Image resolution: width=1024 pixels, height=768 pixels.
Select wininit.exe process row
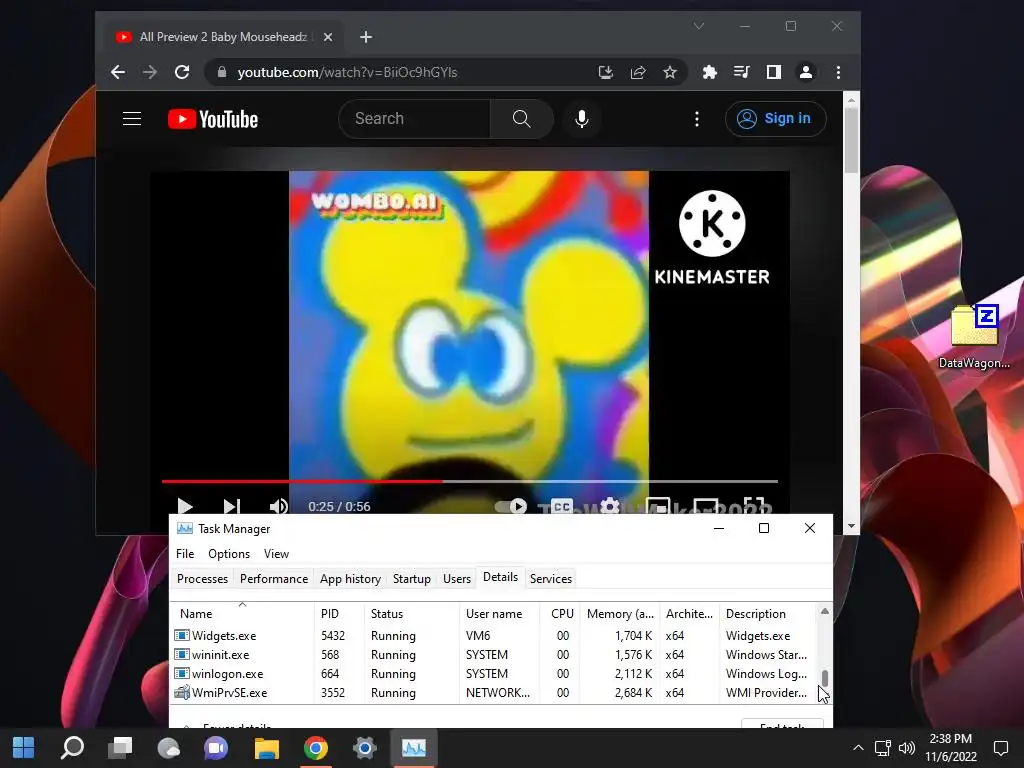(x=493, y=654)
